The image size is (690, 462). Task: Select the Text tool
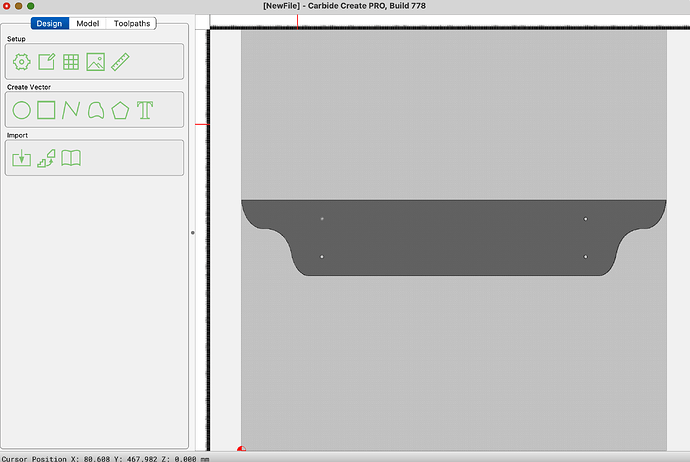pyautogui.click(x=145, y=110)
